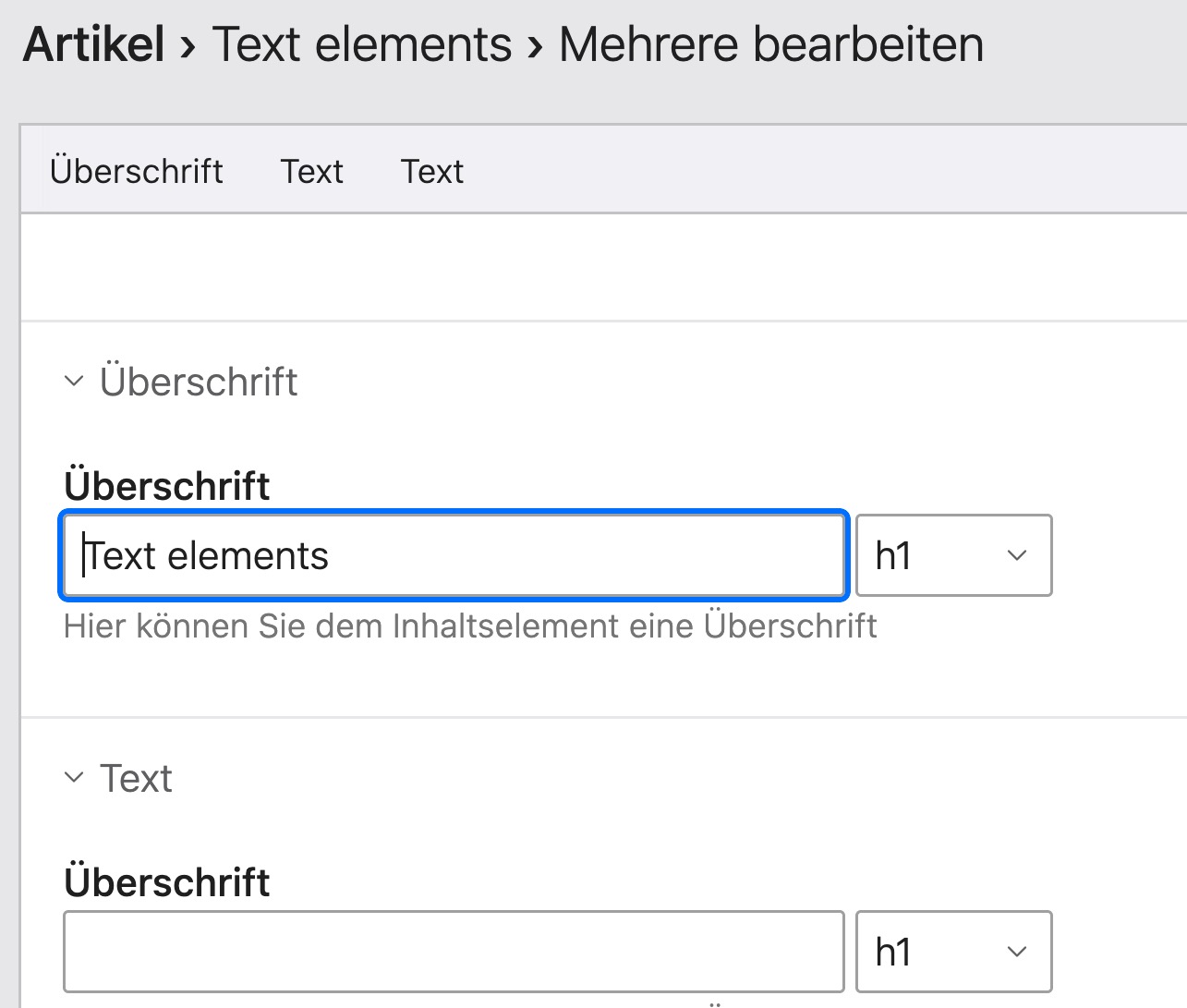This screenshot has height=1008, width=1187.
Task: Switch to the Überschrift tab
Action: pos(137,171)
